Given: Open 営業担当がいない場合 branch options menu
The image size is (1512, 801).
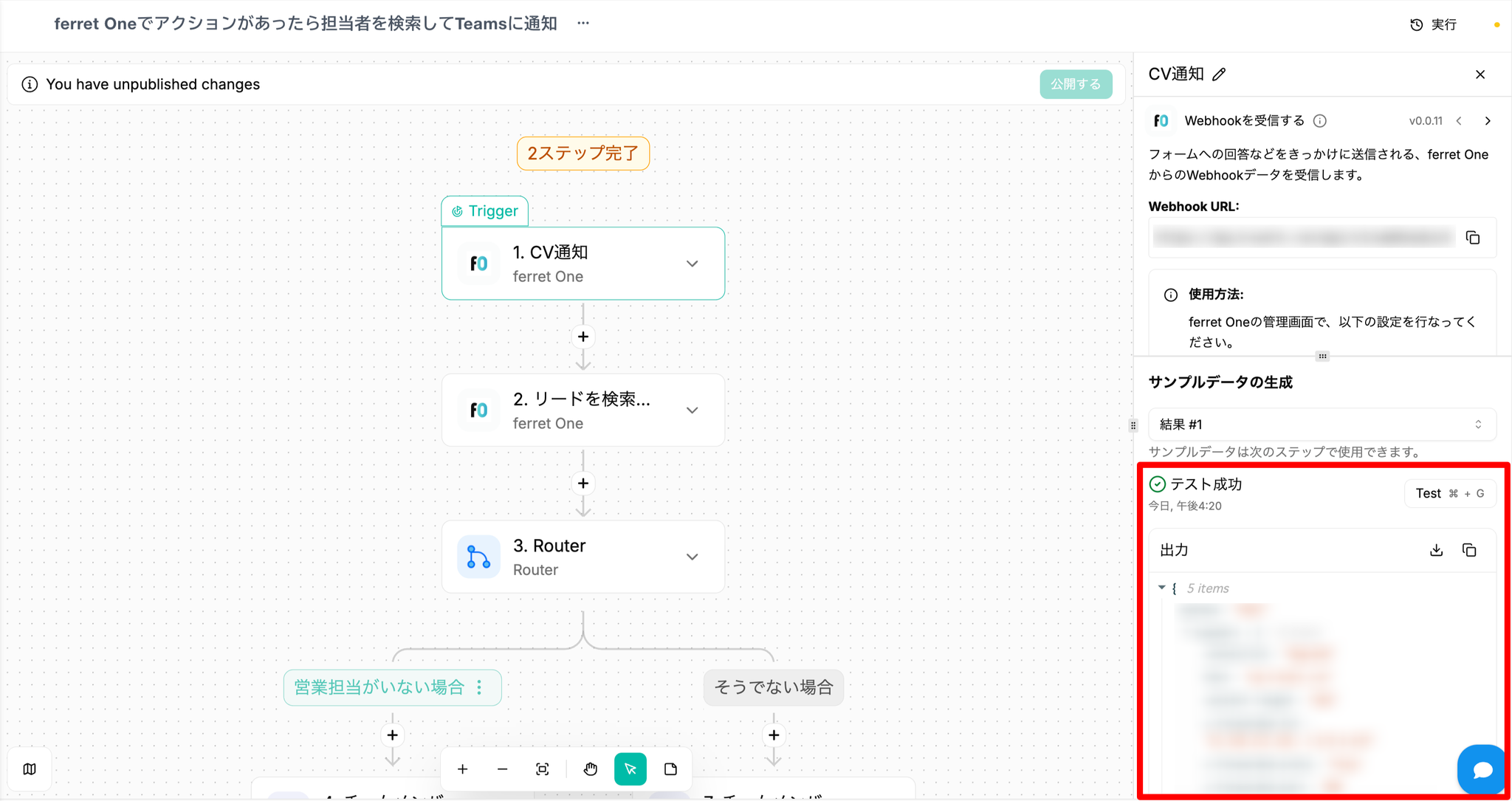Looking at the screenshot, I should click(480, 687).
